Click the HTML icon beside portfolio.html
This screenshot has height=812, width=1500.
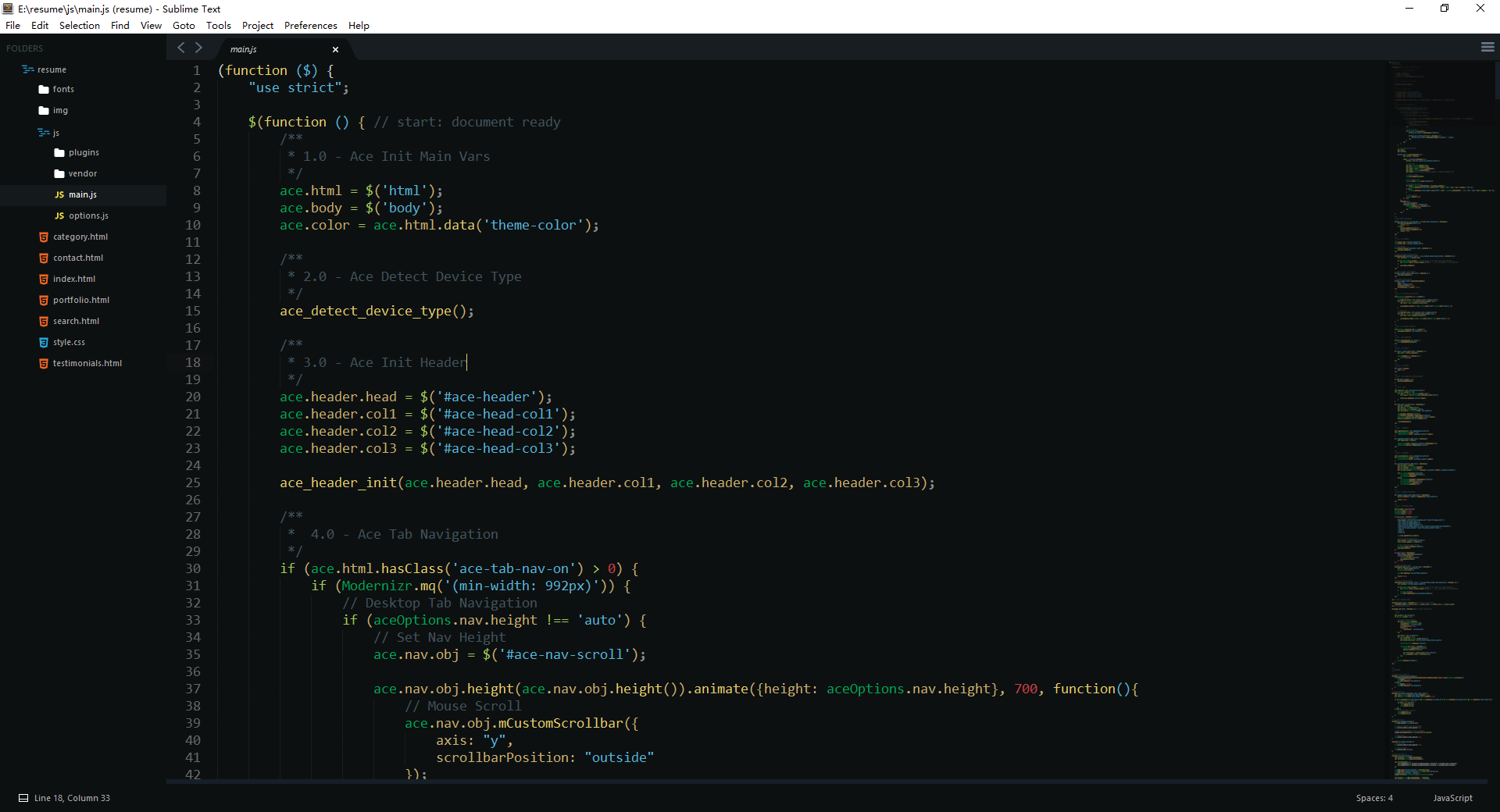pos(44,301)
